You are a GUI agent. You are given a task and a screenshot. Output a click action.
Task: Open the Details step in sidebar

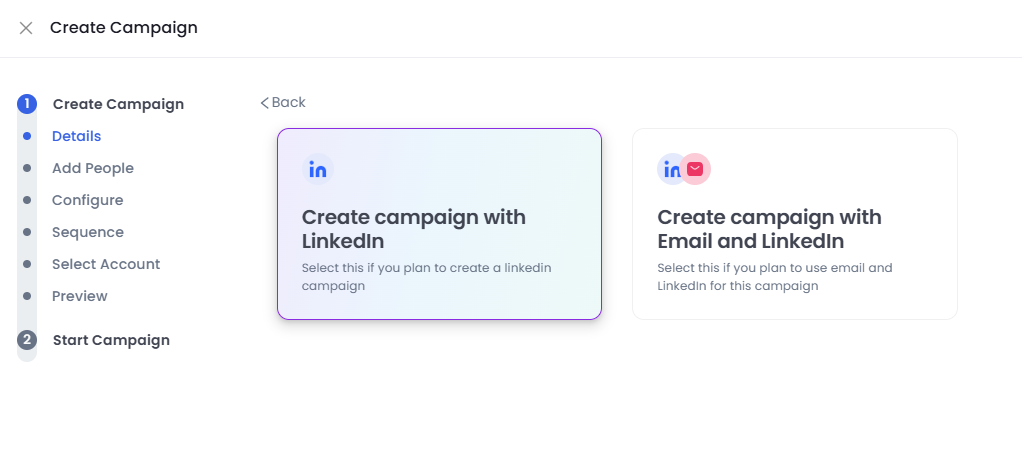coord(76,136)
